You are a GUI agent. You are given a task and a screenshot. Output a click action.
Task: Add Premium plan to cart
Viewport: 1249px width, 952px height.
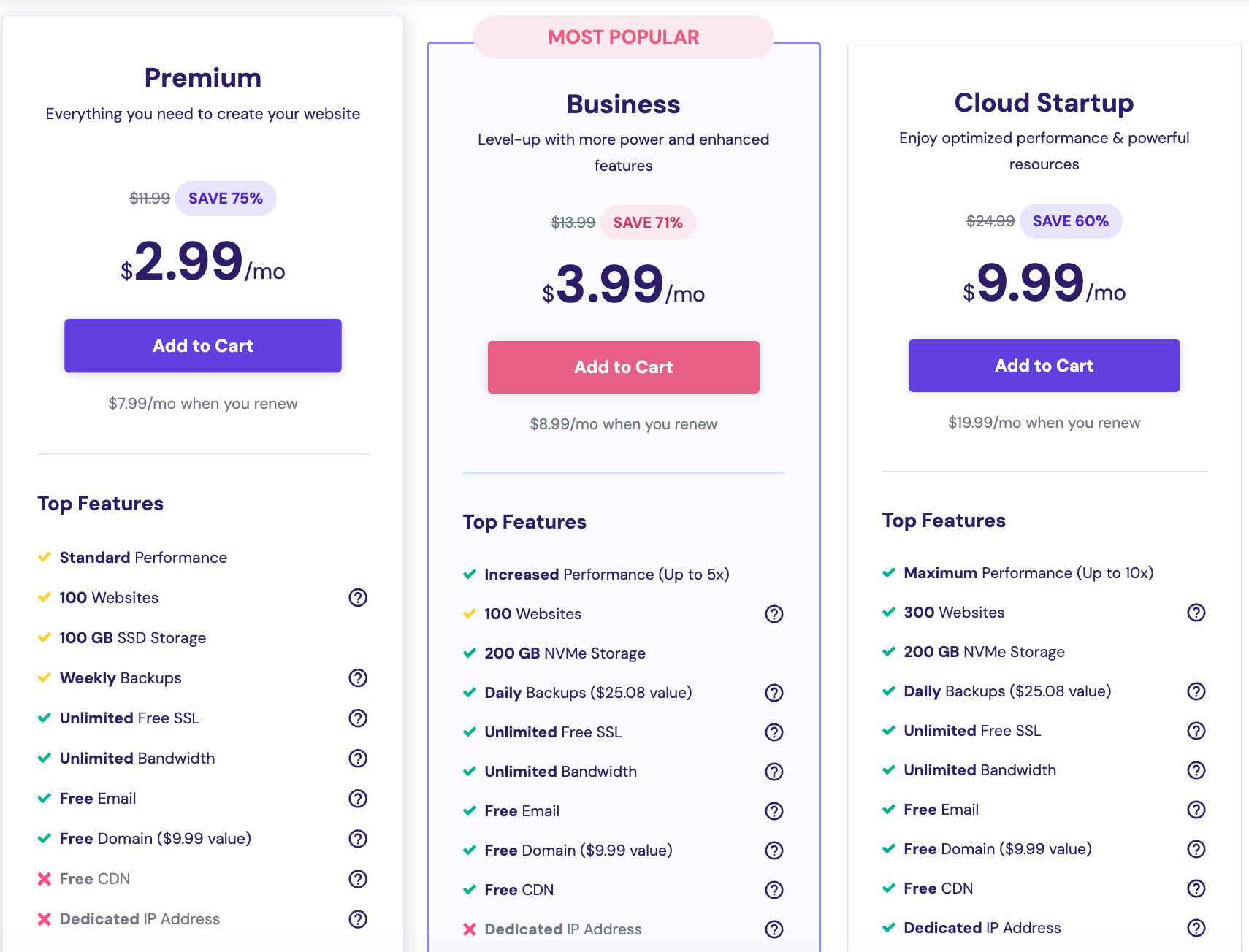(x=203, y=346)
